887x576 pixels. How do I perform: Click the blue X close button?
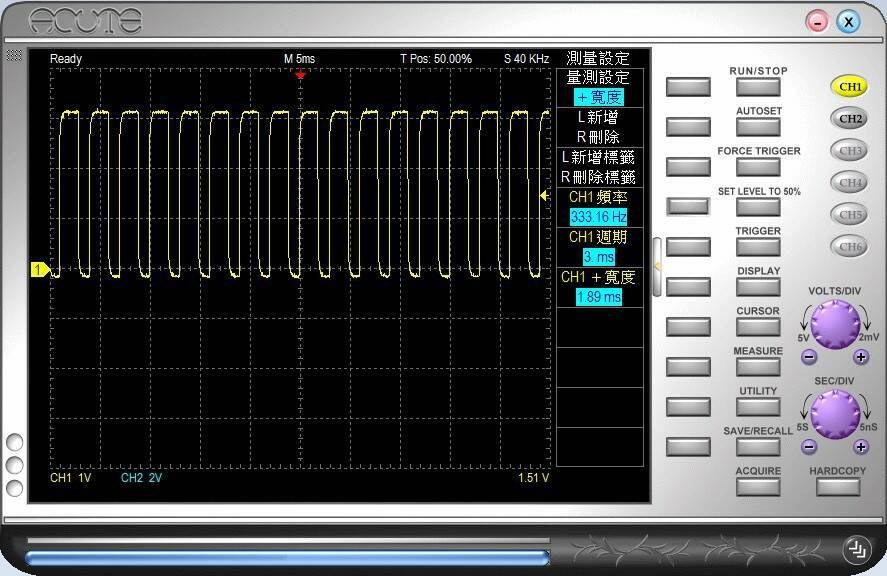click(849, 22)
